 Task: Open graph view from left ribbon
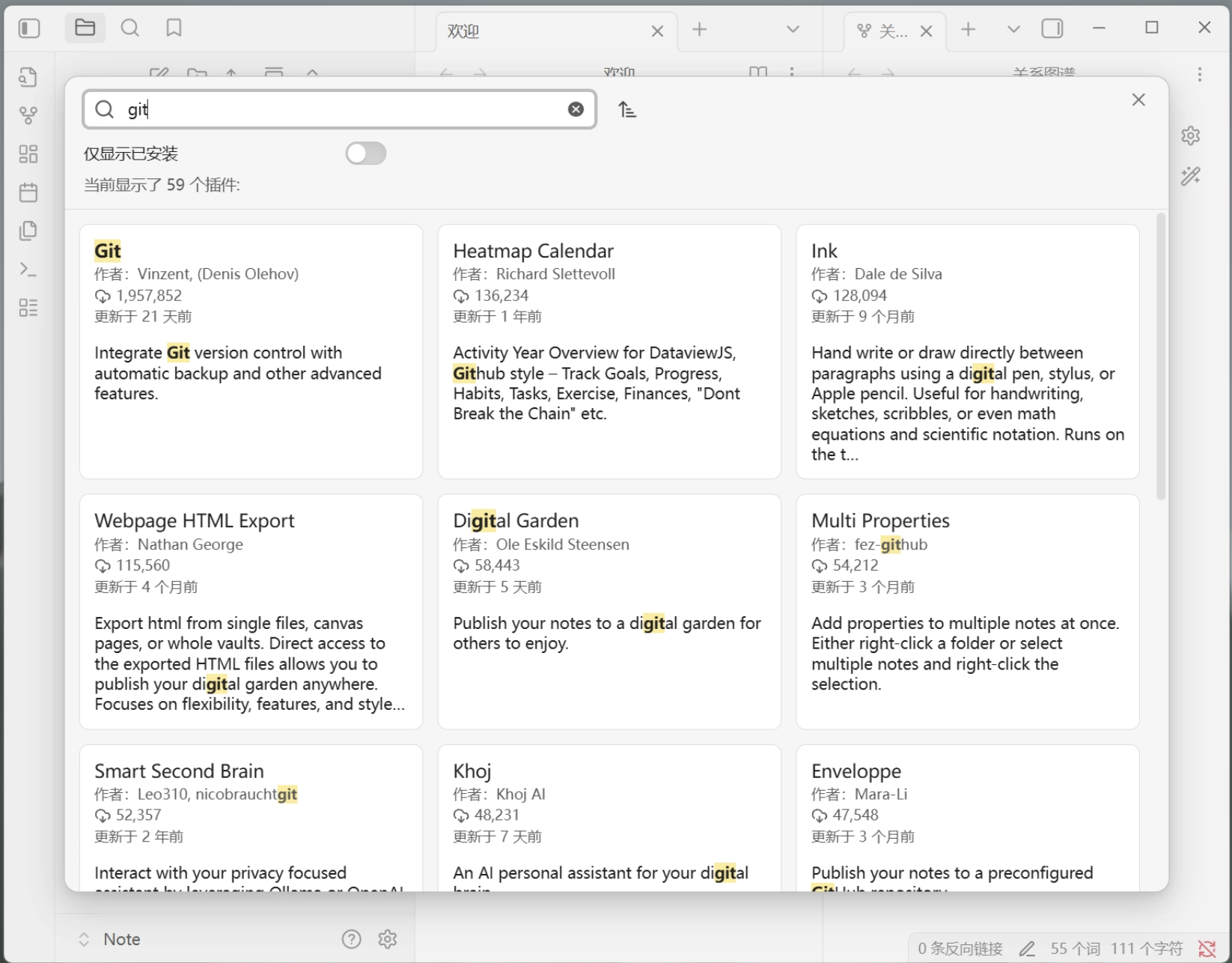click(x=28, y=115)
